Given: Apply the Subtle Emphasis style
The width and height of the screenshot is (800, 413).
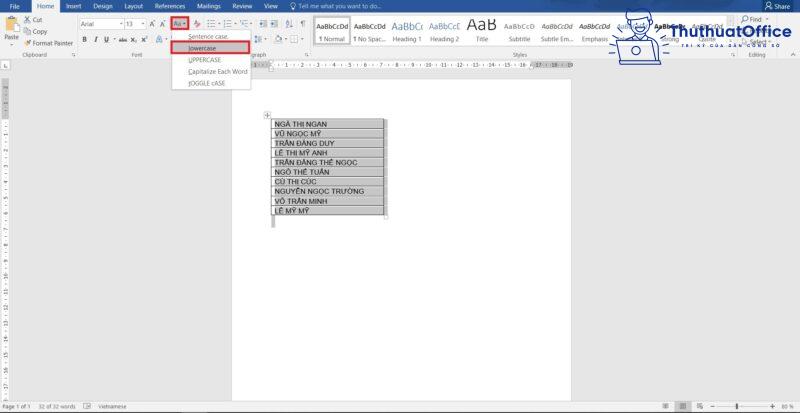Looking at the screenshot, I should click(x=557, y=31).
